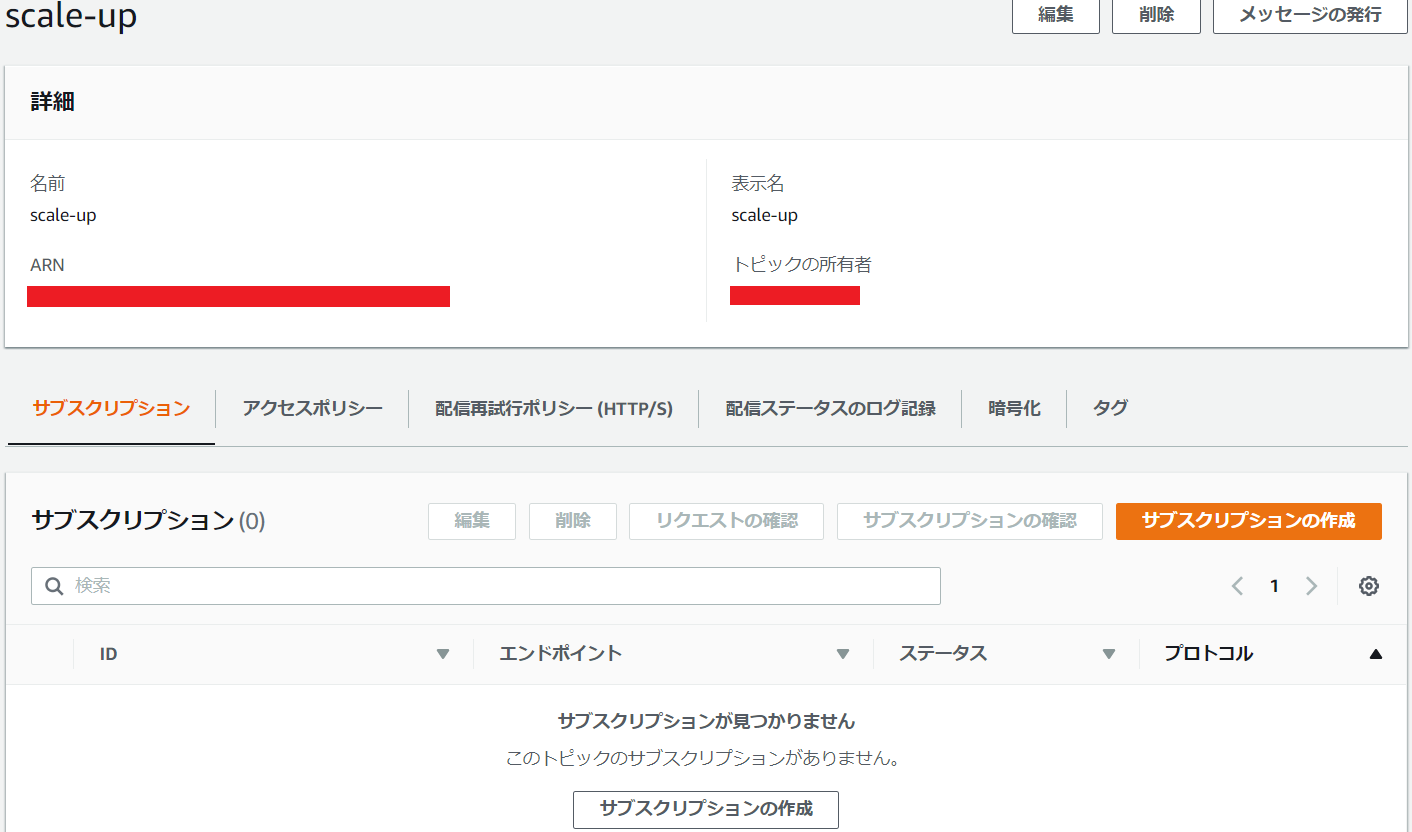Sort by ステータス column triangle
This screenshot has width=1412, height=832.
(1108, 654)
